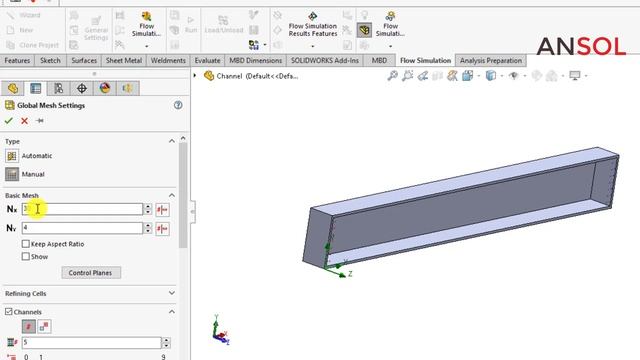Open the Weldments tab

coord(168,60)
